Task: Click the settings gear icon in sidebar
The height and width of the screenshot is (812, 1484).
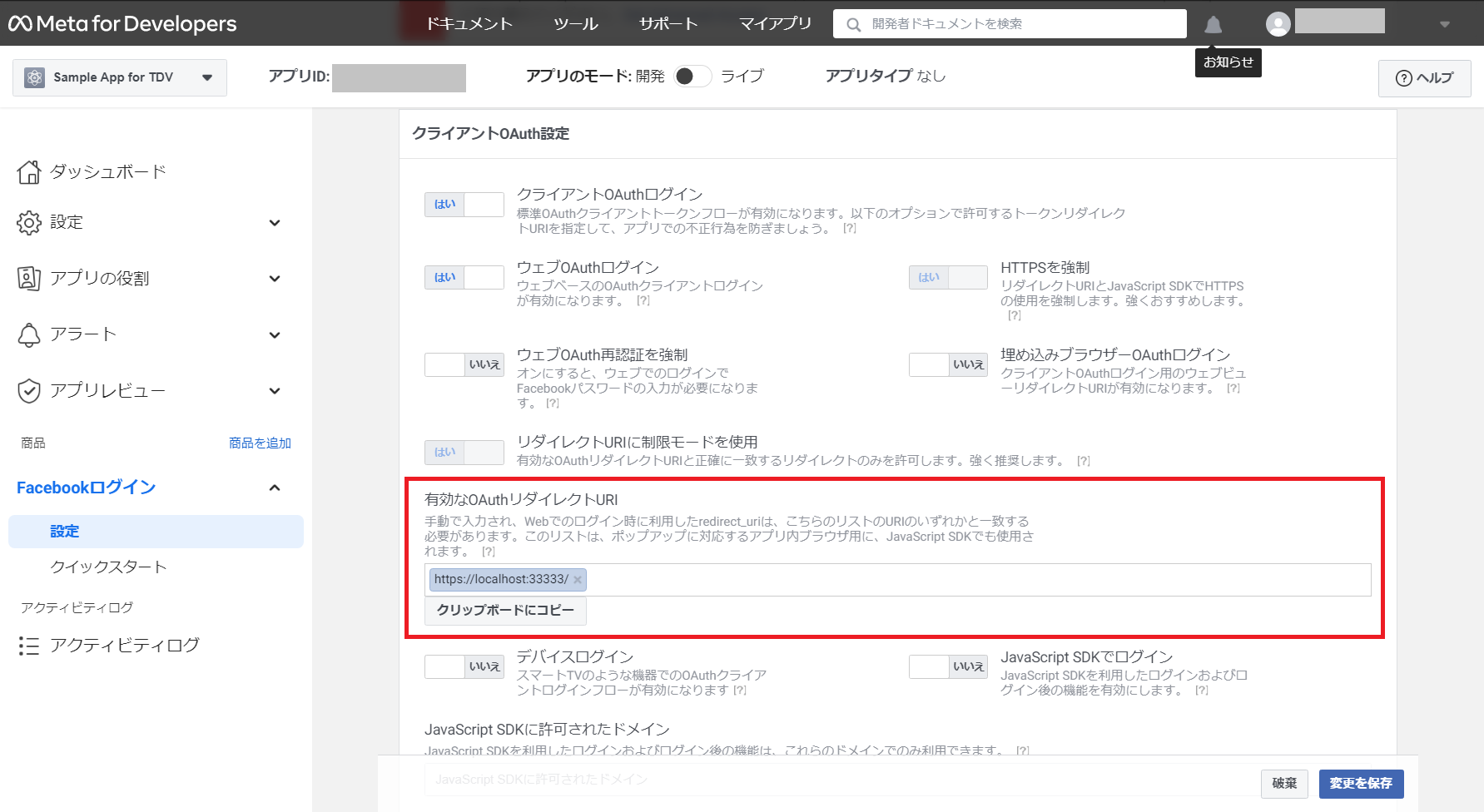Action: (28, 222)
